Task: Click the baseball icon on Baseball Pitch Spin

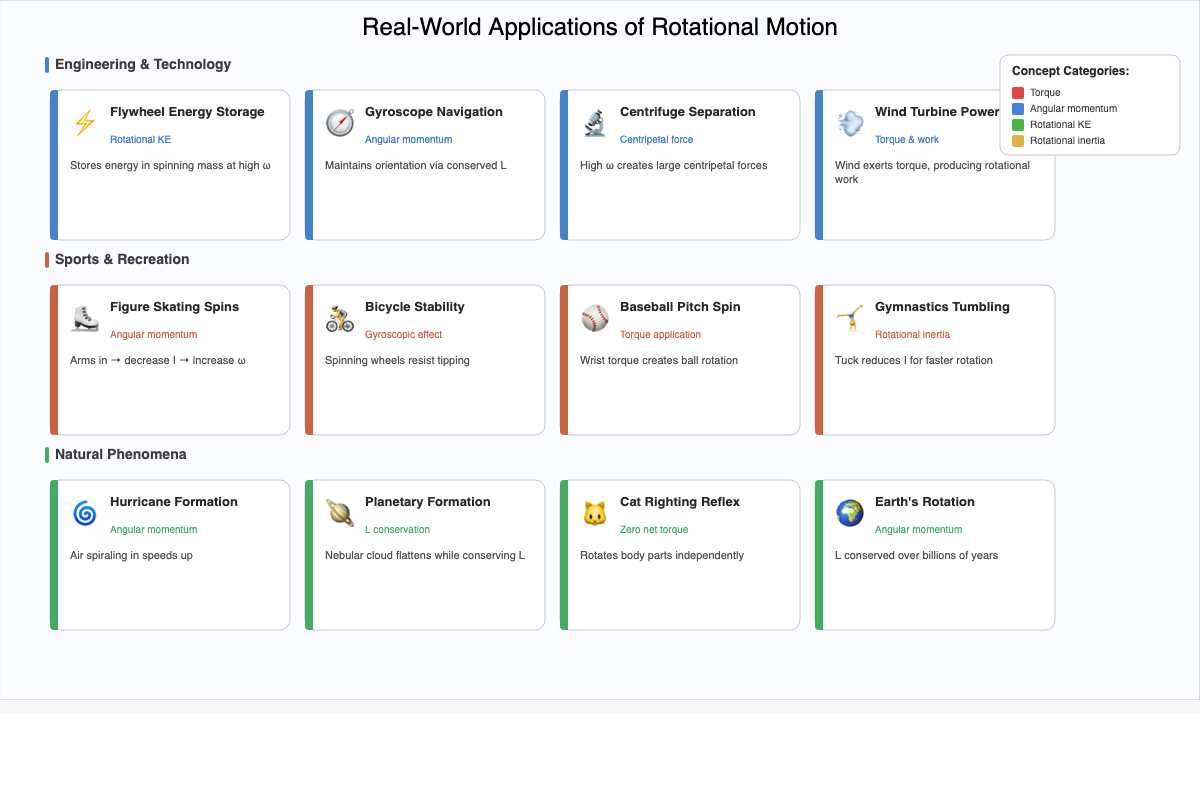Action: 594,317
